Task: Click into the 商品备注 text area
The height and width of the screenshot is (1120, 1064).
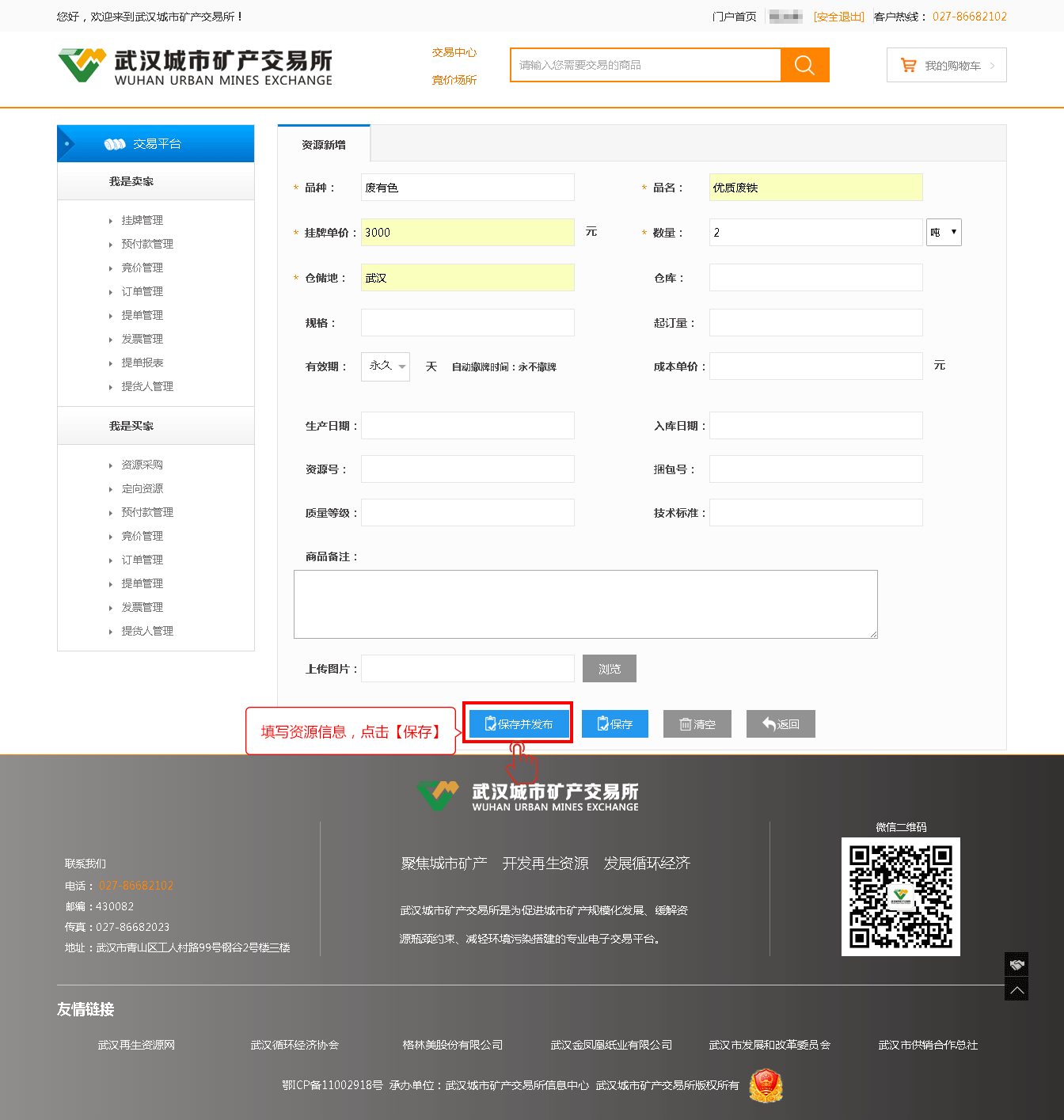Action: click(585, 604)
